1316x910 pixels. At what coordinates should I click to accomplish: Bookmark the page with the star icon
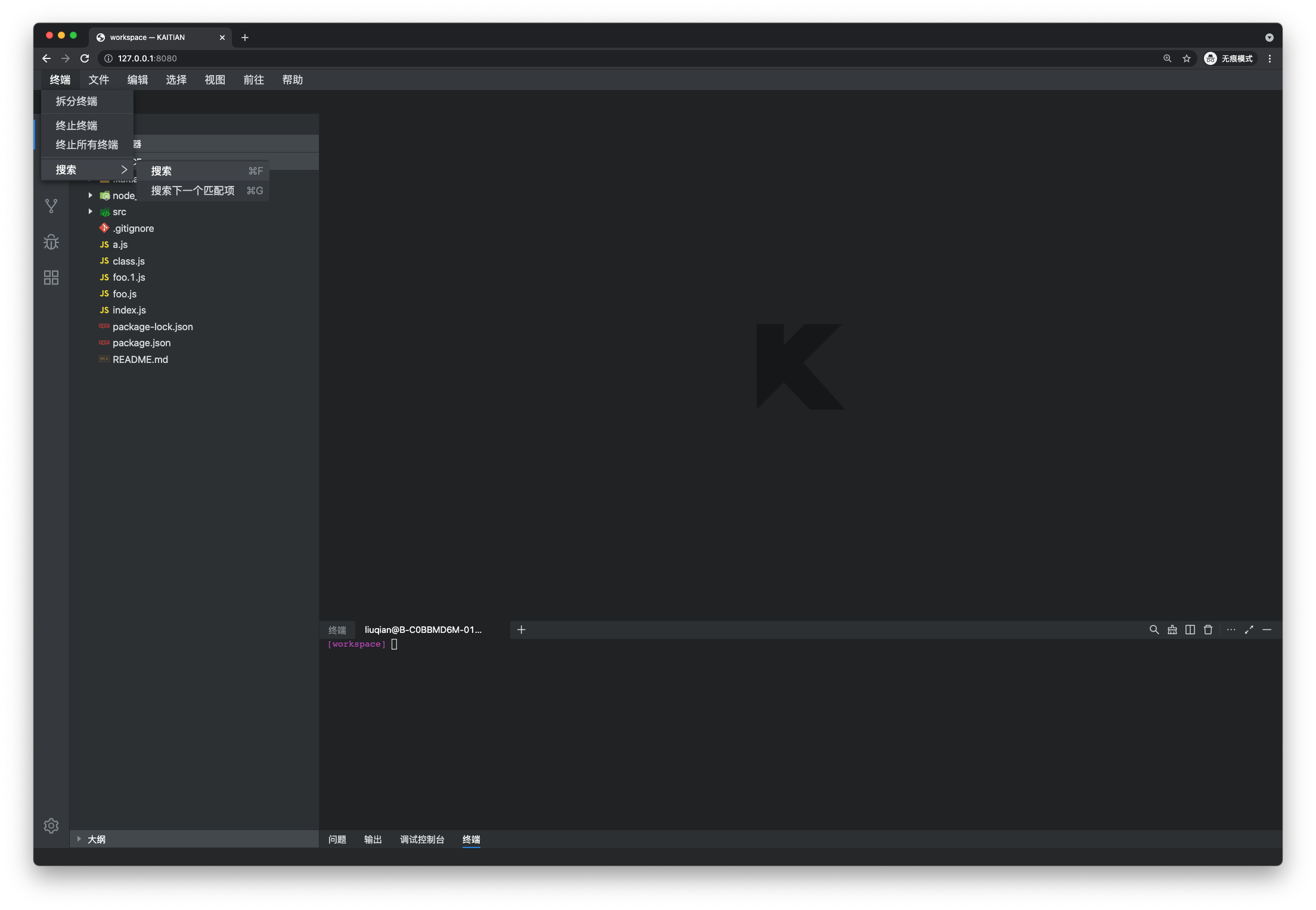point(1186,58)
